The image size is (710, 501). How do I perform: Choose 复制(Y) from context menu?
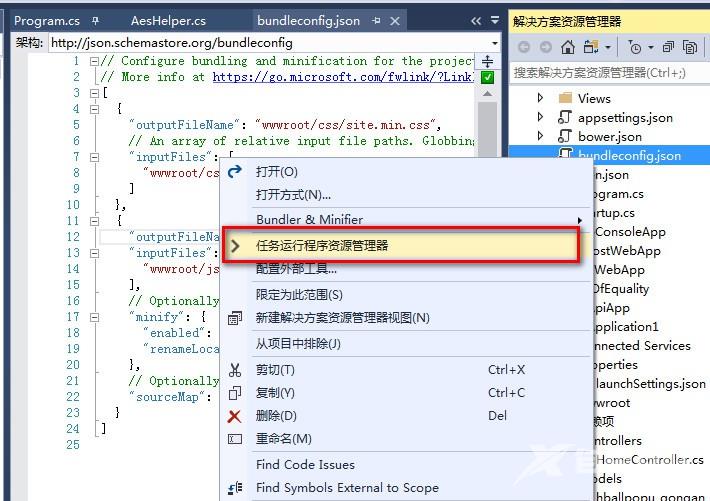(275, 393)
